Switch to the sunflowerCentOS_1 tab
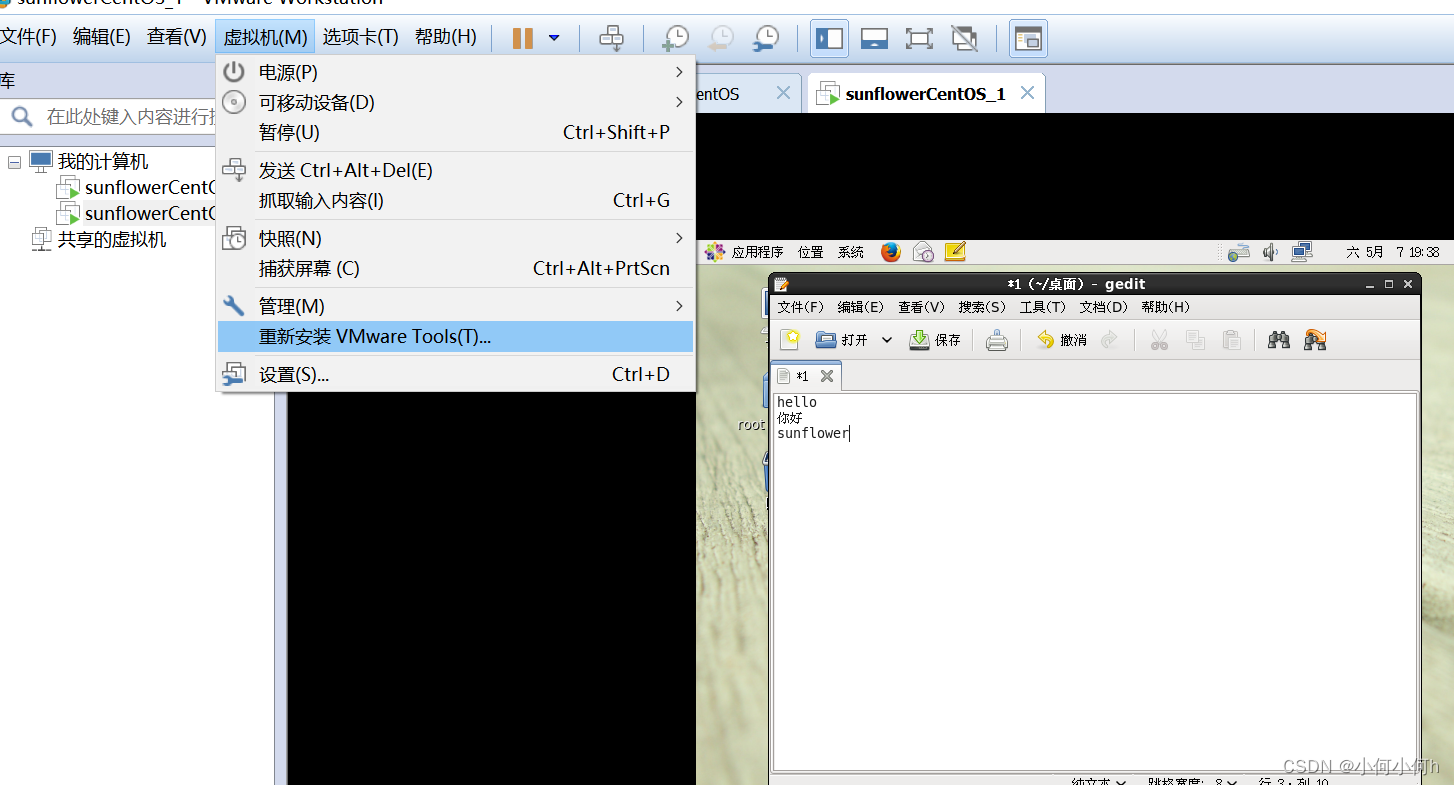 [x=925, y=94]
